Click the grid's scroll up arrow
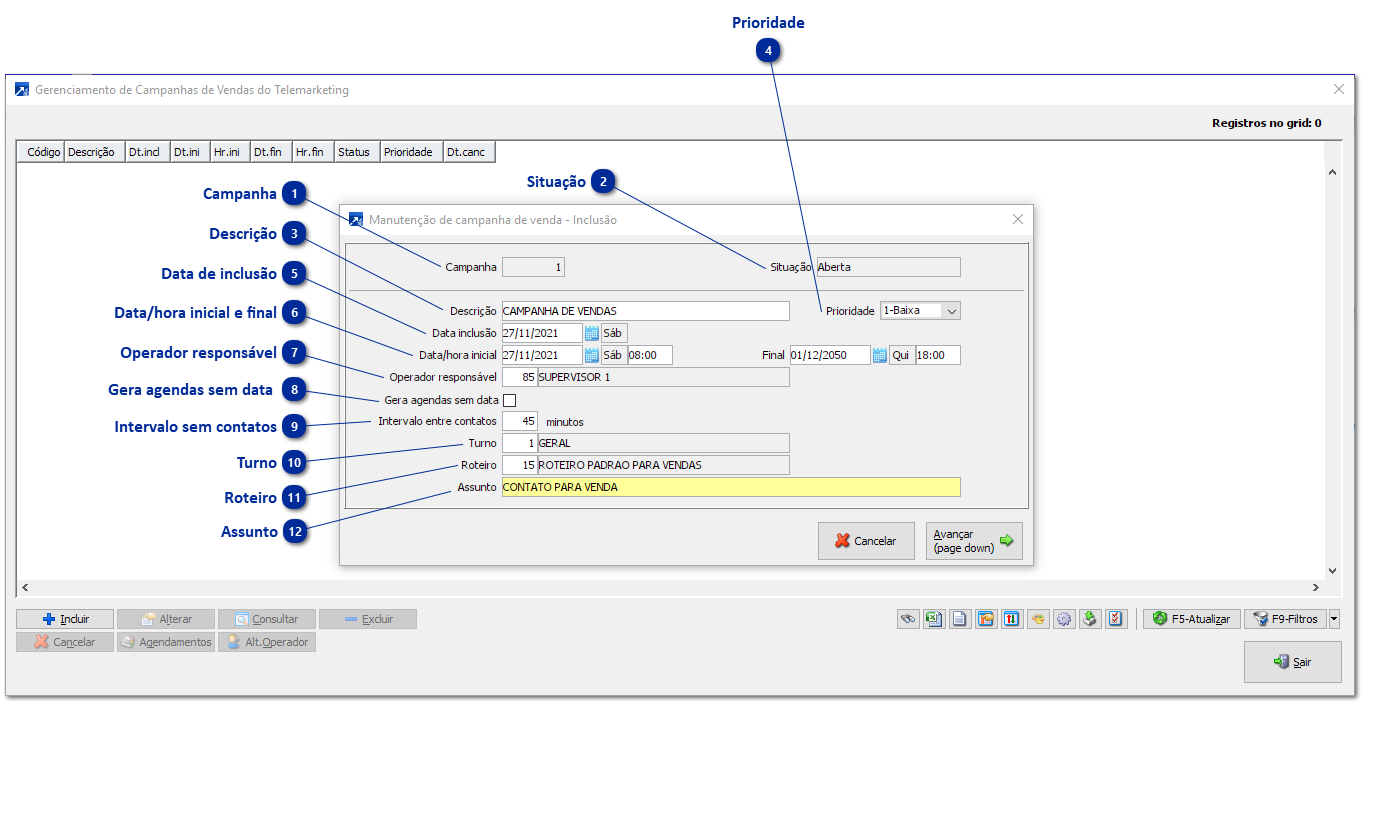Viewport: 1396px width, 827px height. [1332, 173]
